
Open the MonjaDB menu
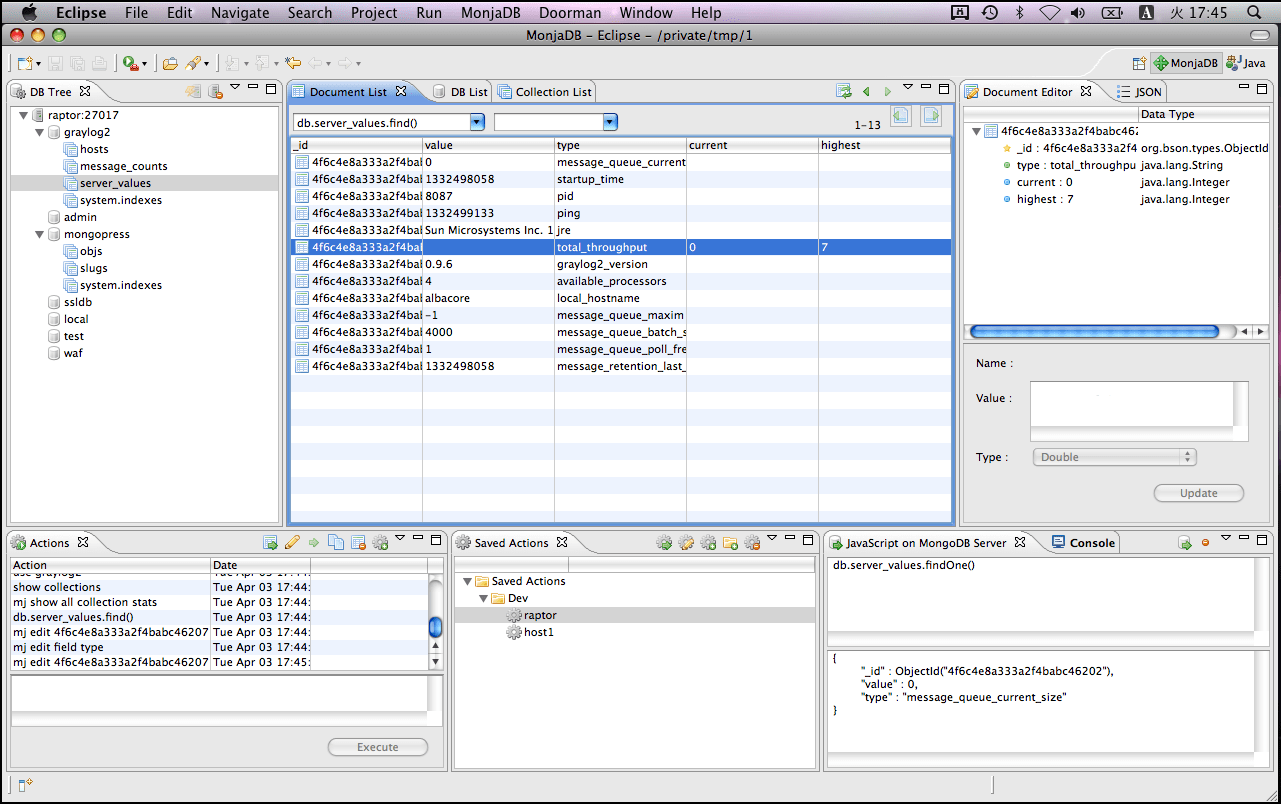493,13
